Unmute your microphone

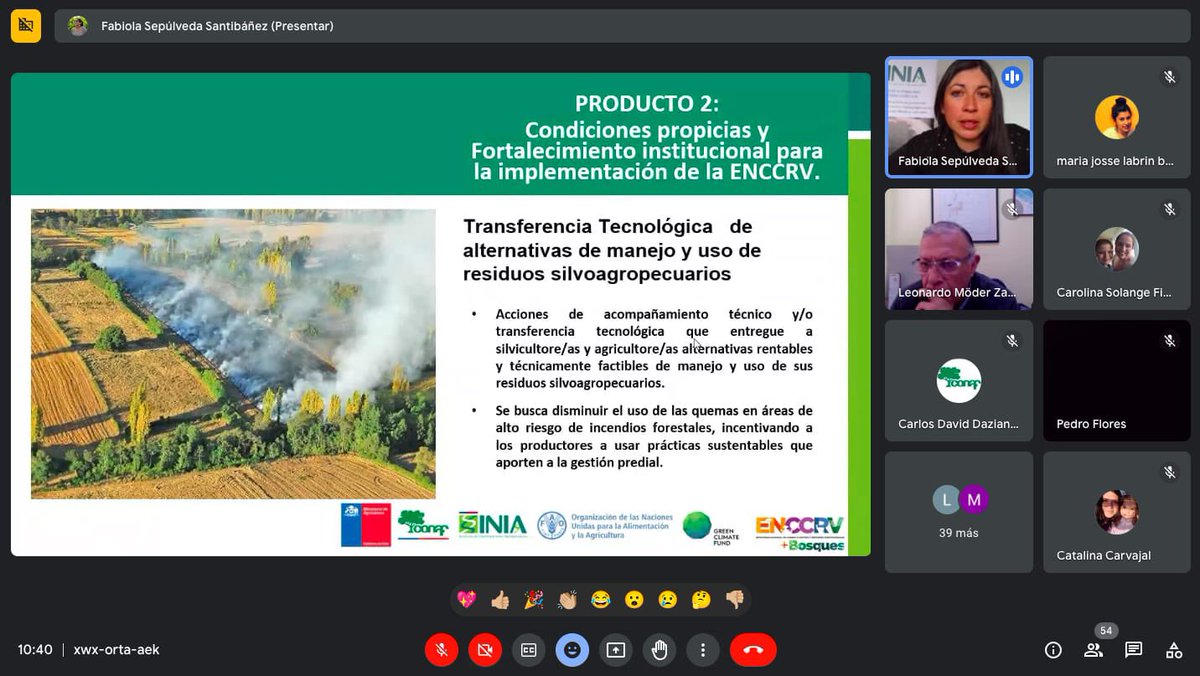pos(441,650)
